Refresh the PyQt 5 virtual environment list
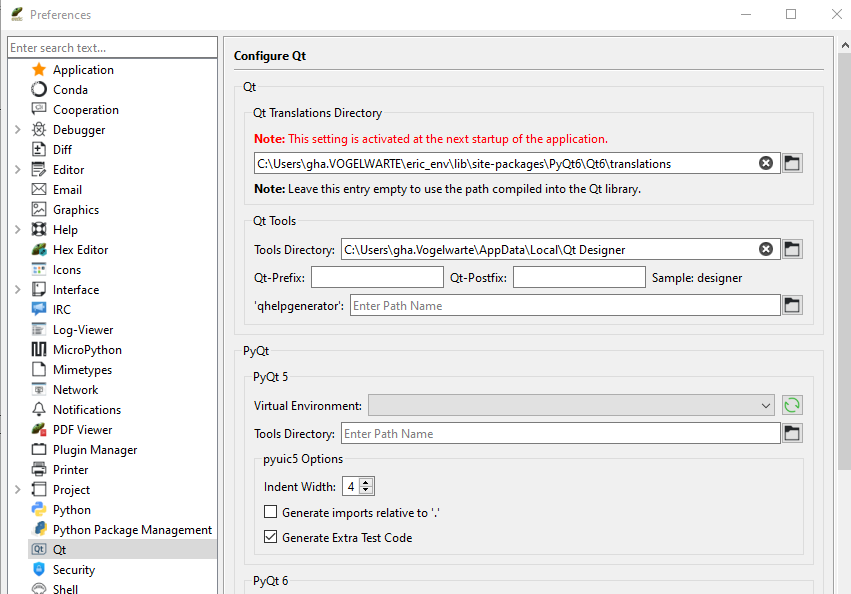The width and height of the screenshot is (851, 594). pos(792,405)
